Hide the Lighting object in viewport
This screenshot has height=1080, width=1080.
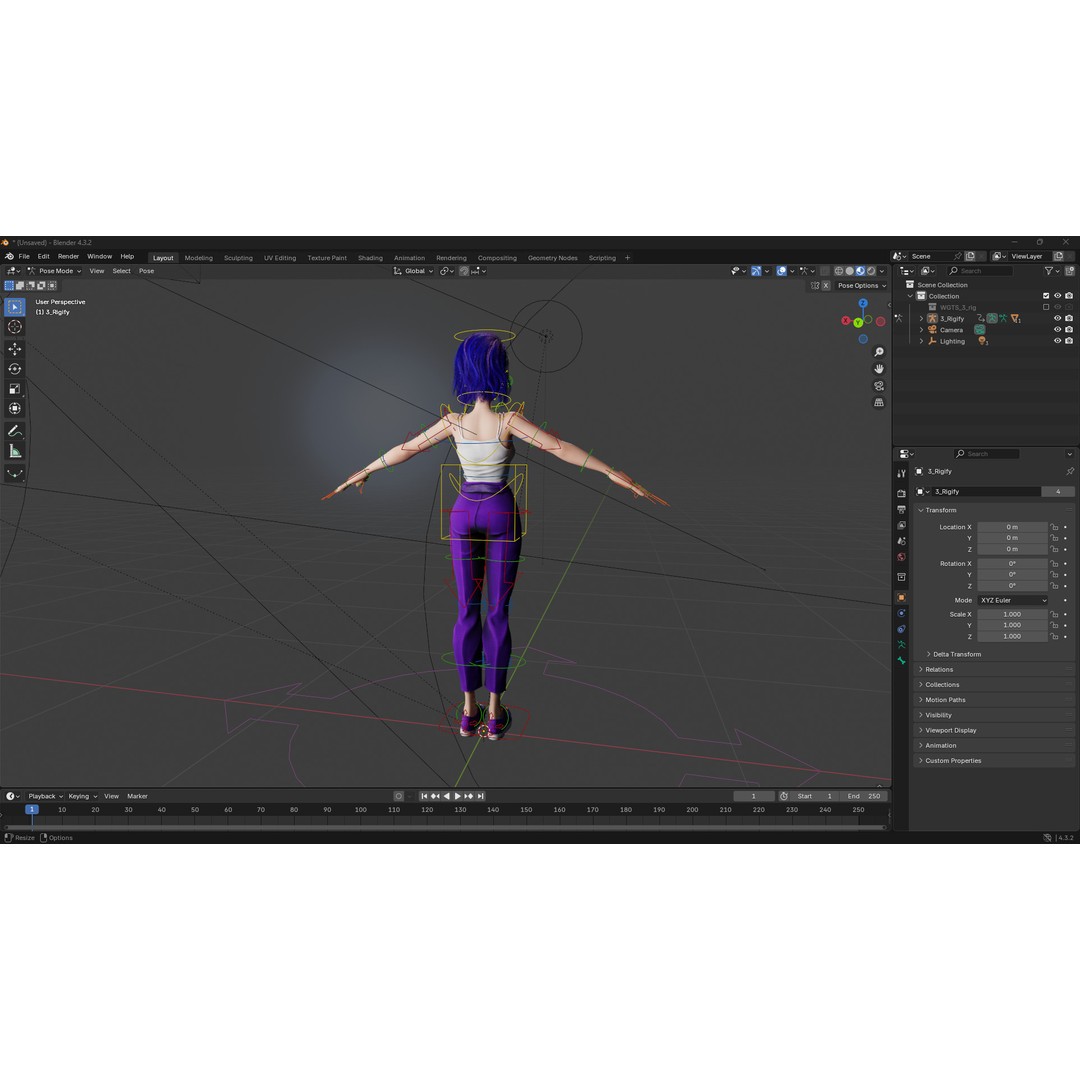point(1057,341)
